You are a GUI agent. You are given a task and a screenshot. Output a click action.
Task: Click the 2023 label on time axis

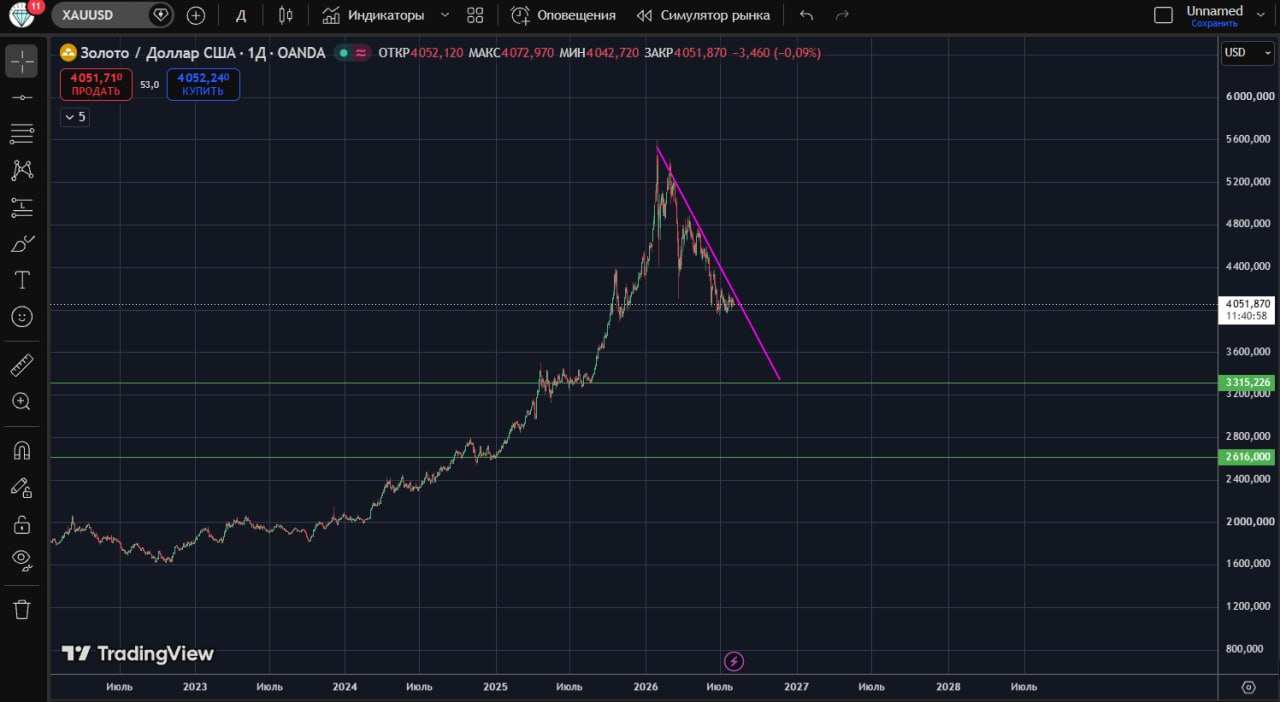195,687
